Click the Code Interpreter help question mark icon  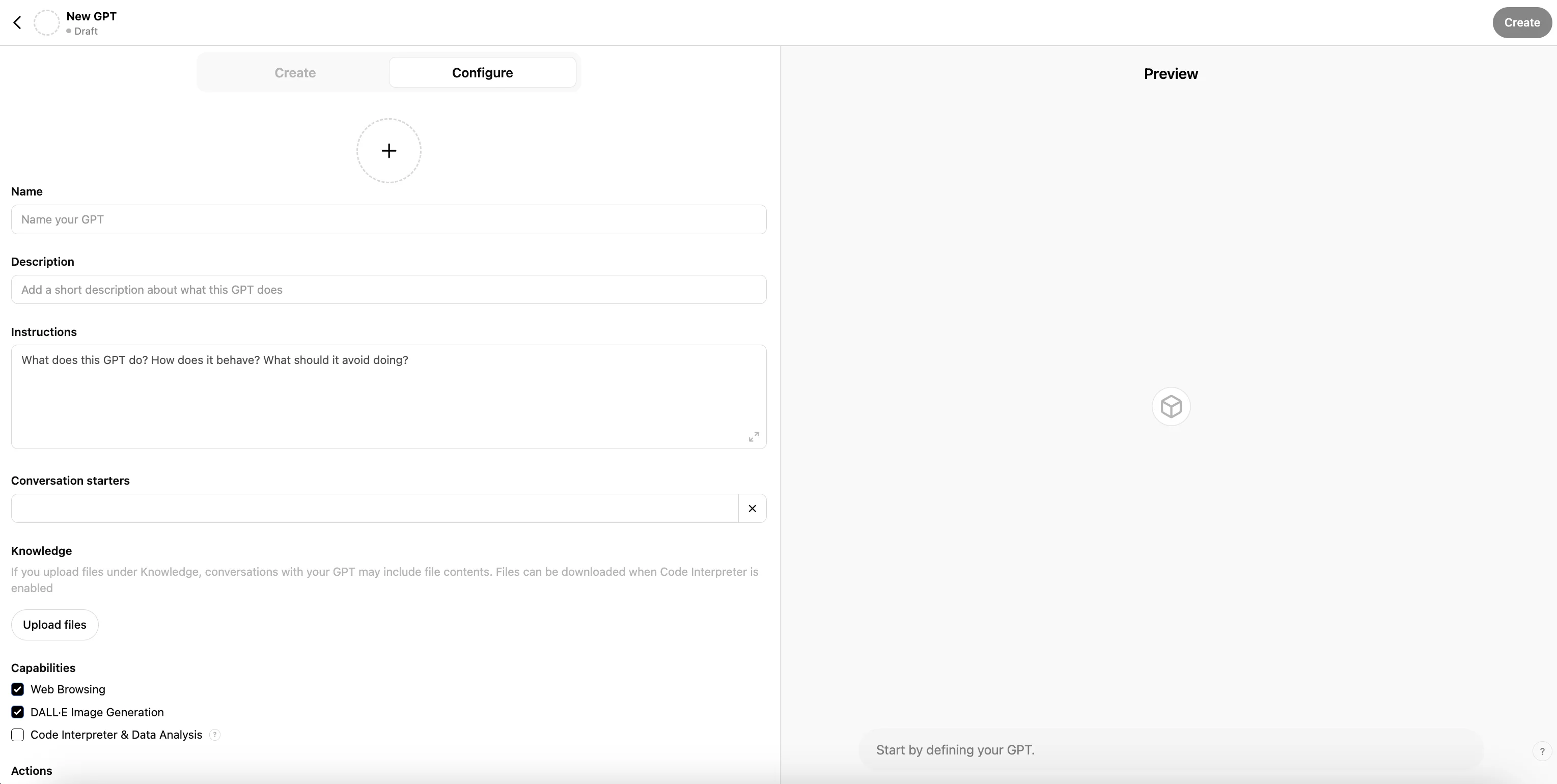pyautogui.click(x=214, y=735)
